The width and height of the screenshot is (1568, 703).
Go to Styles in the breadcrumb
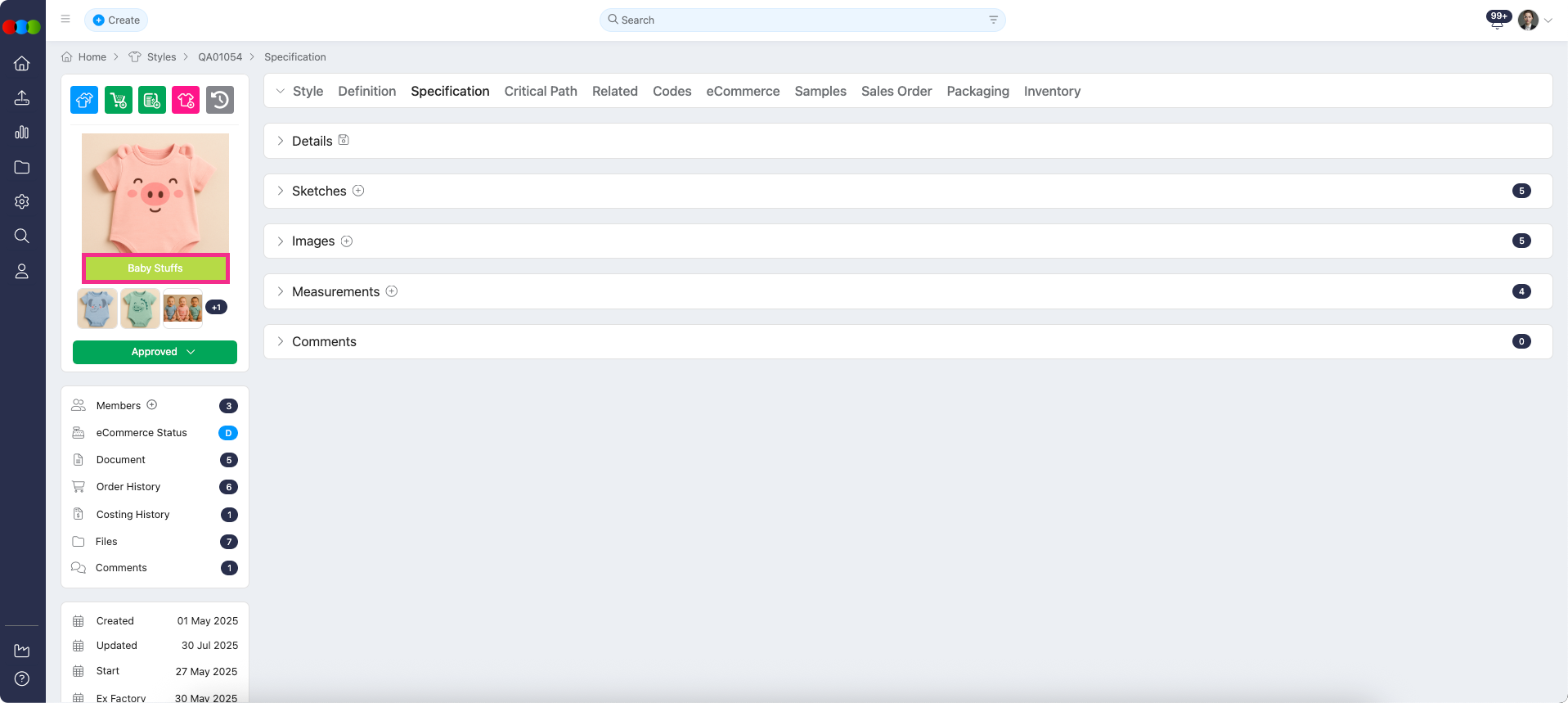click(x=161, y=57)
